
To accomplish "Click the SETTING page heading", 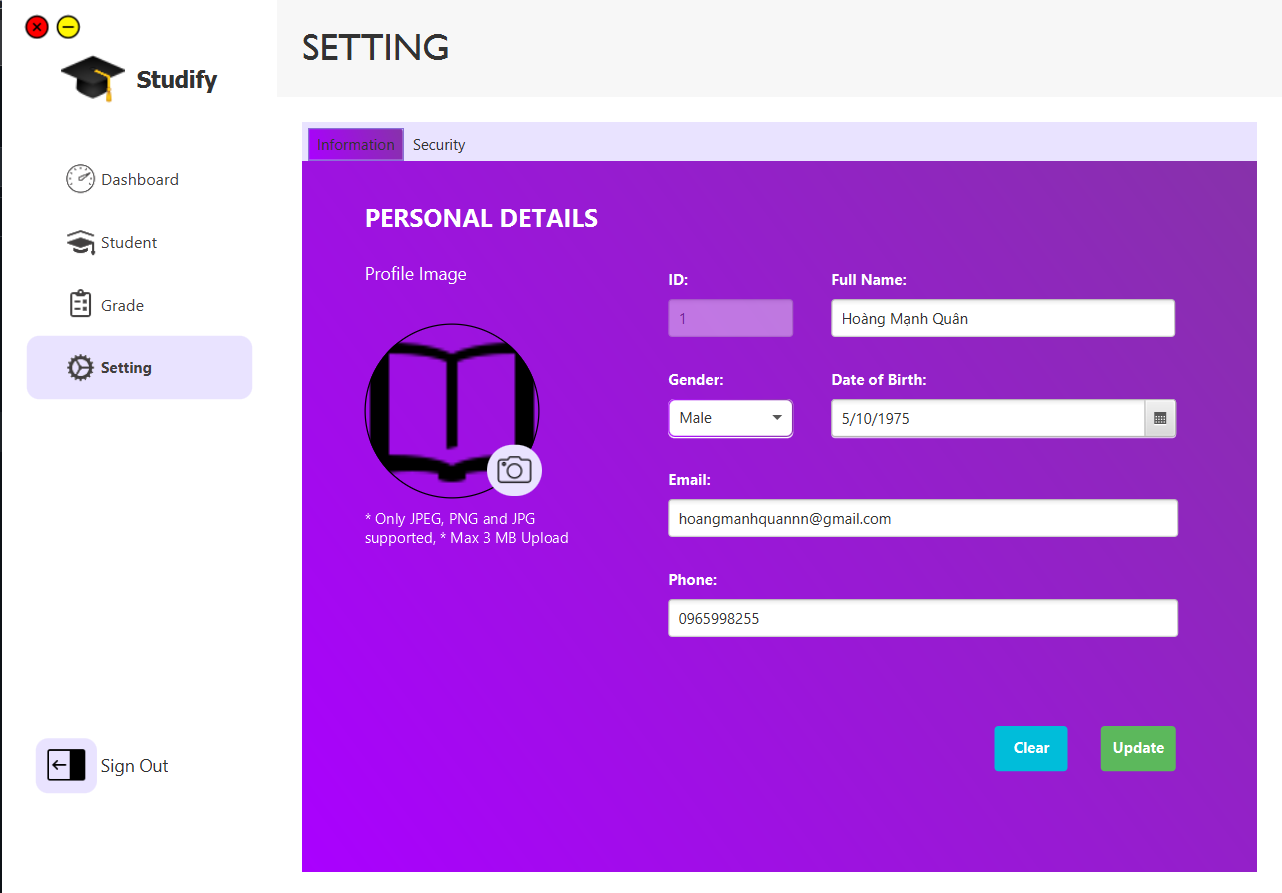I will point(376,47).
